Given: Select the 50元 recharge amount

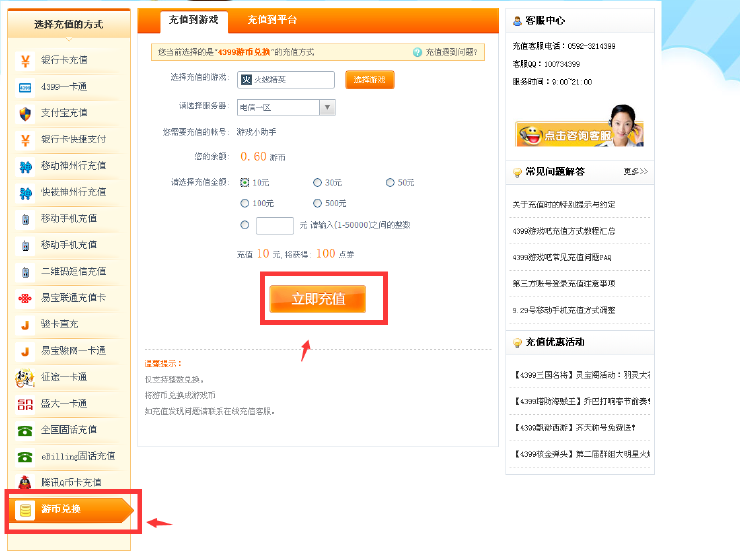Looking at the screenshot, I should pos(390,182).
